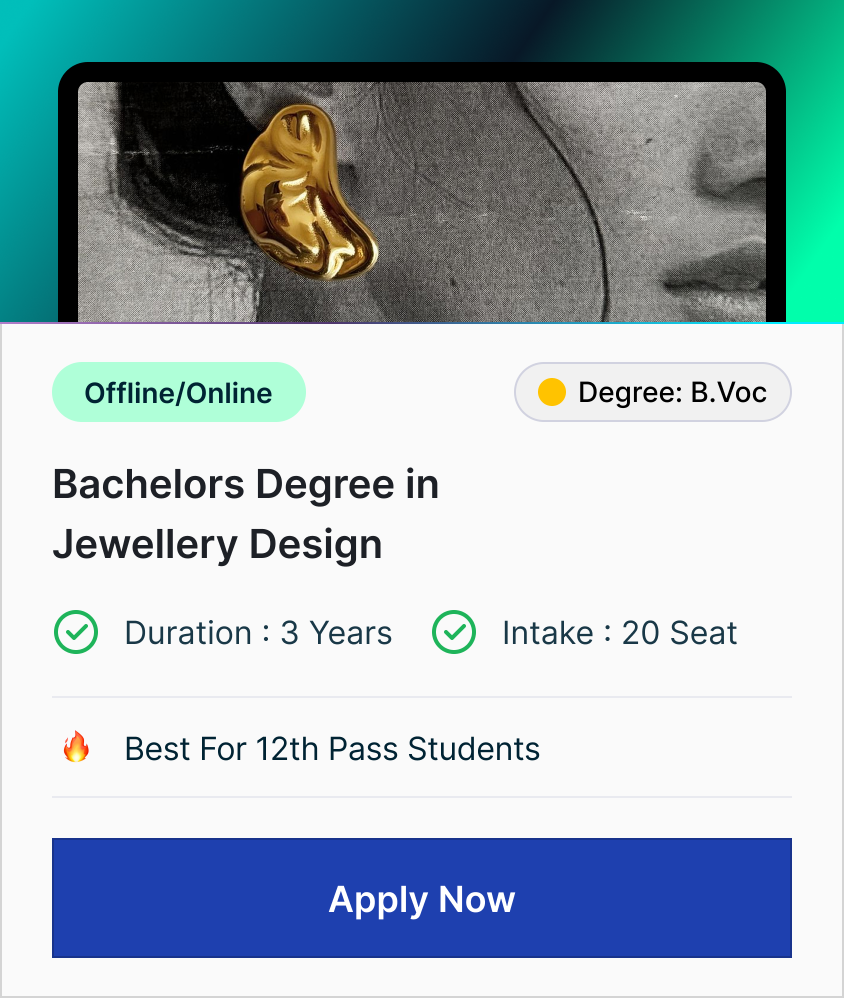Click the yellow dot in Degree badge
This screenshot has width=844, height=998.
pos(551,392)
